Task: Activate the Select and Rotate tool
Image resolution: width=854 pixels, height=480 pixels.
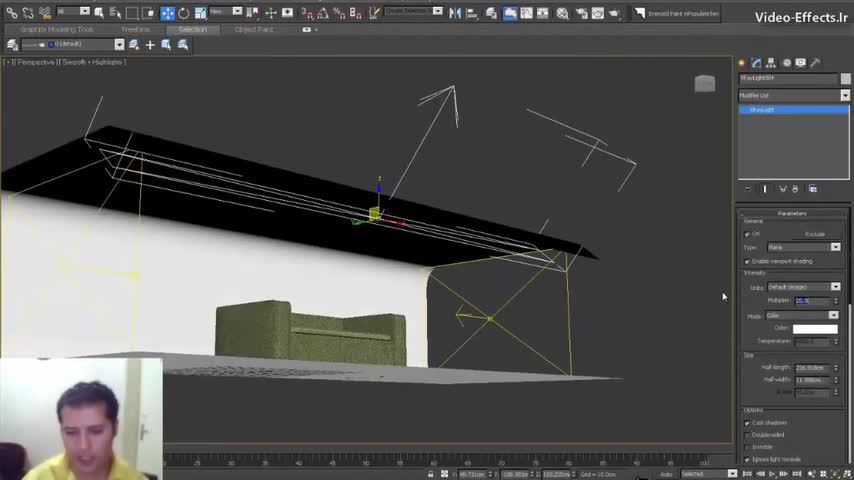Action: 184,13
